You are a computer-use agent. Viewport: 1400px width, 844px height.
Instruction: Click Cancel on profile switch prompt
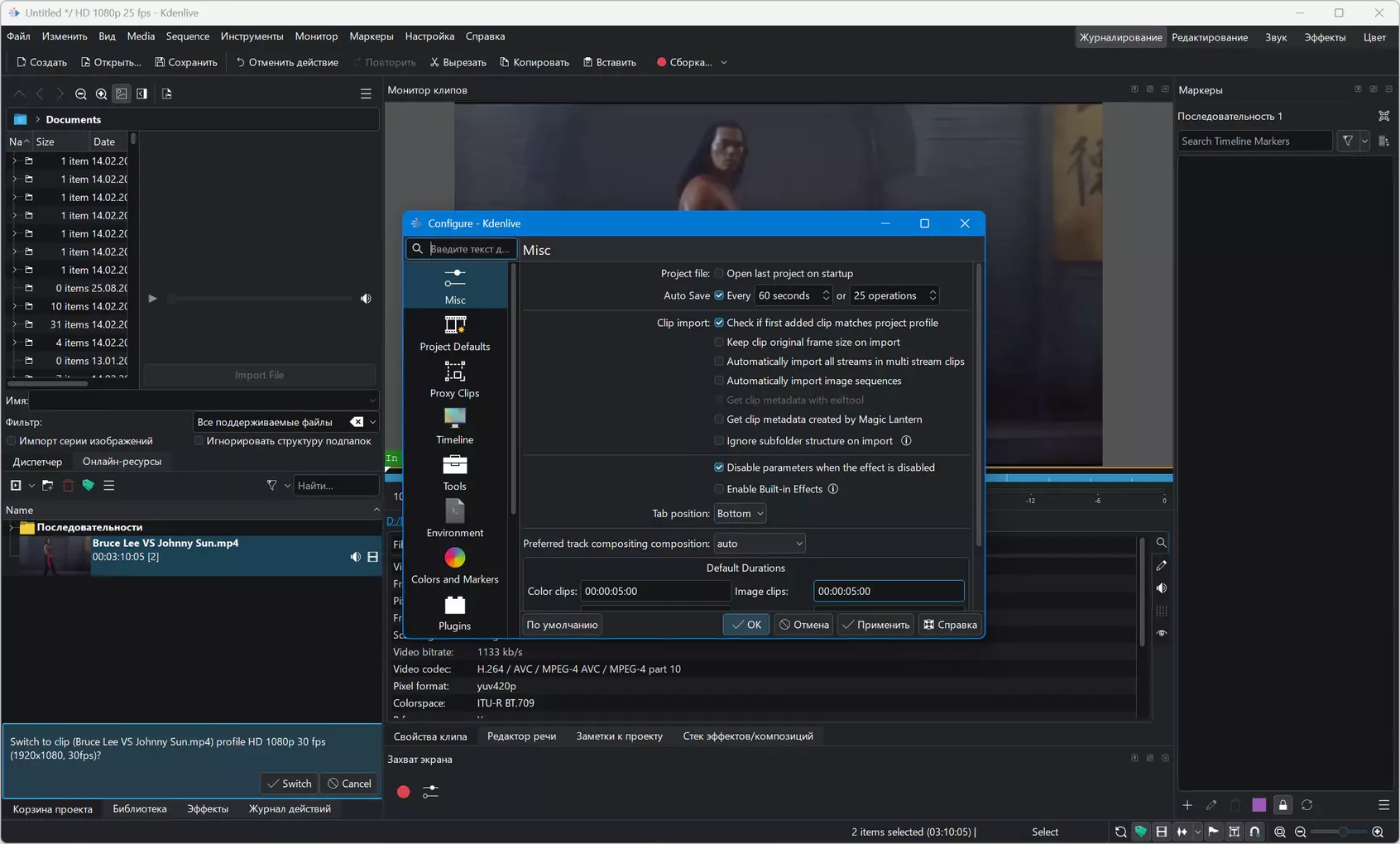[349, 784]
